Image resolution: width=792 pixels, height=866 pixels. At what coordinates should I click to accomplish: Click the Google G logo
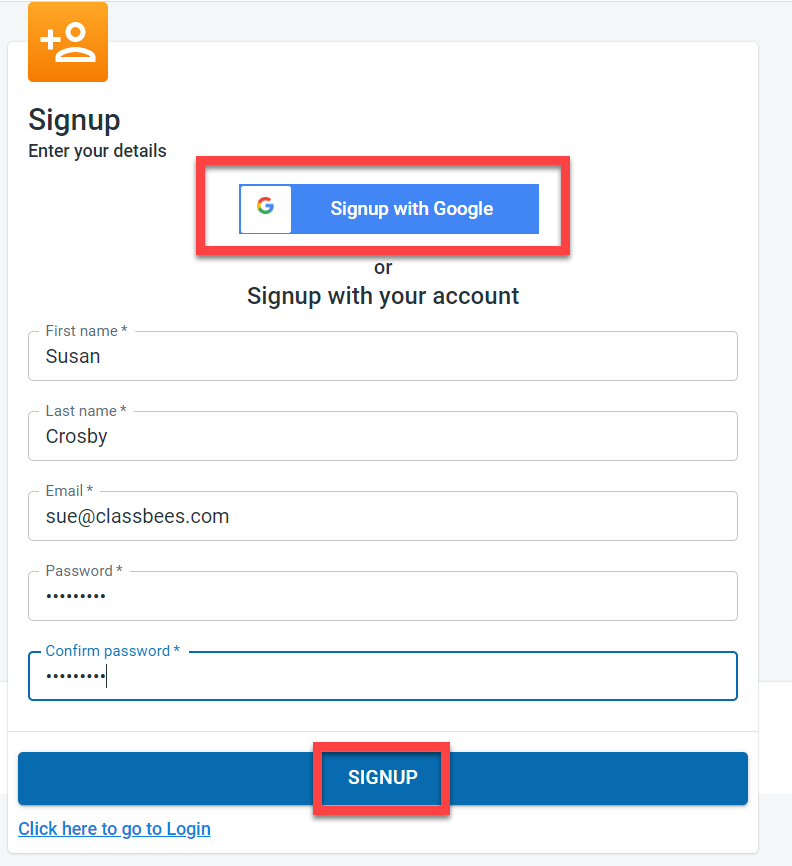pyautogui.click(x=265, y=208)
